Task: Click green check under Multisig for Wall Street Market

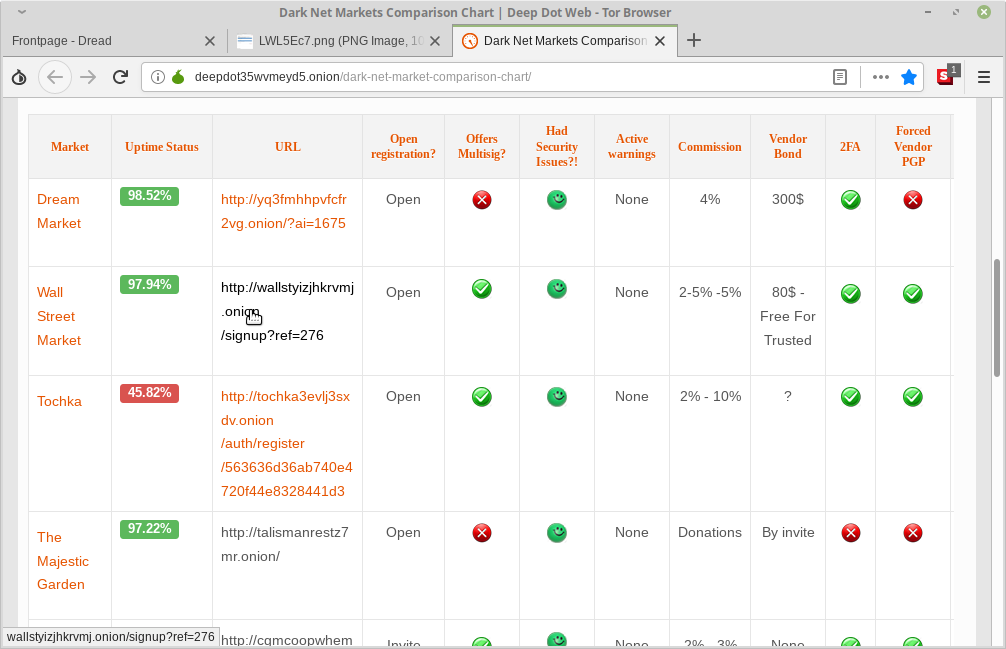Action: 482,289
